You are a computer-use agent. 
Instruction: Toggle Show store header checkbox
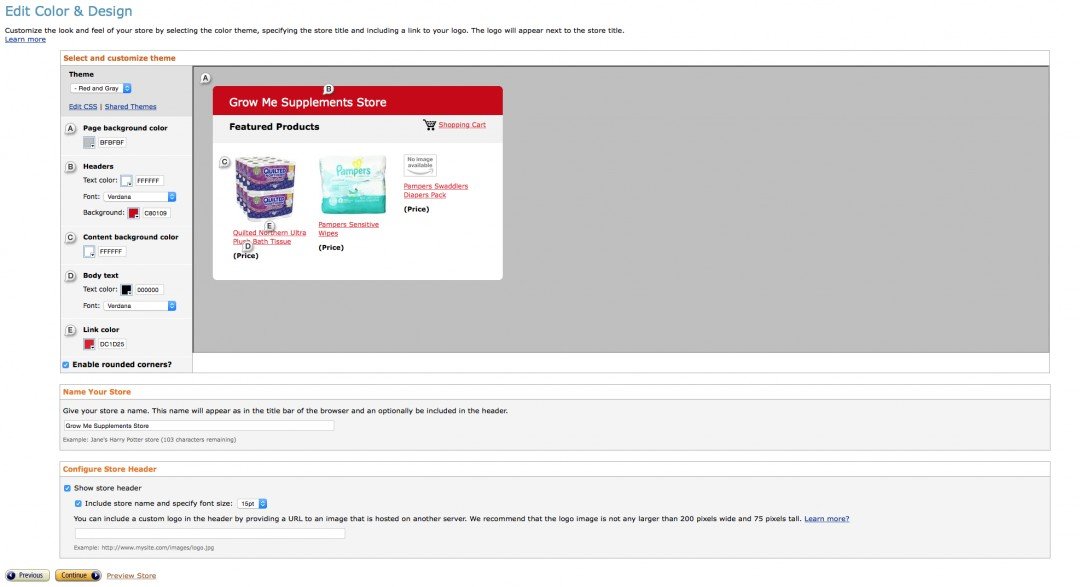tap(68, 488)
